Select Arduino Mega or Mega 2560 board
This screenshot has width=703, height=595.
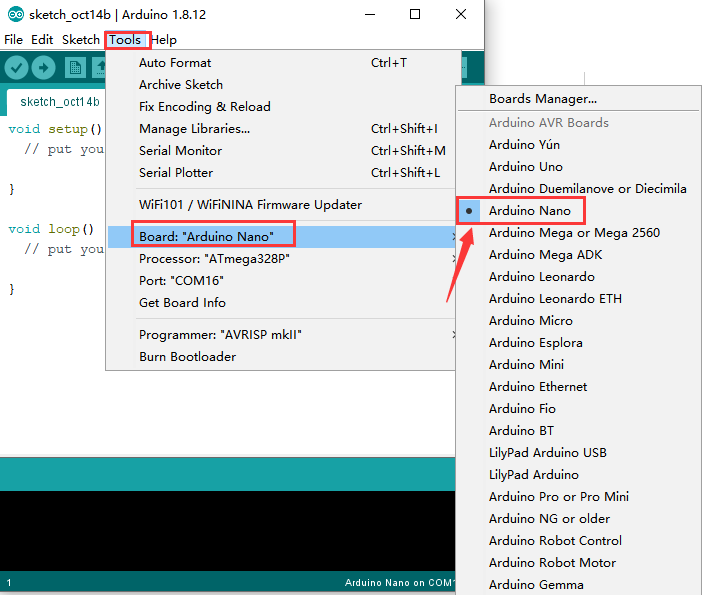point(574,233)
